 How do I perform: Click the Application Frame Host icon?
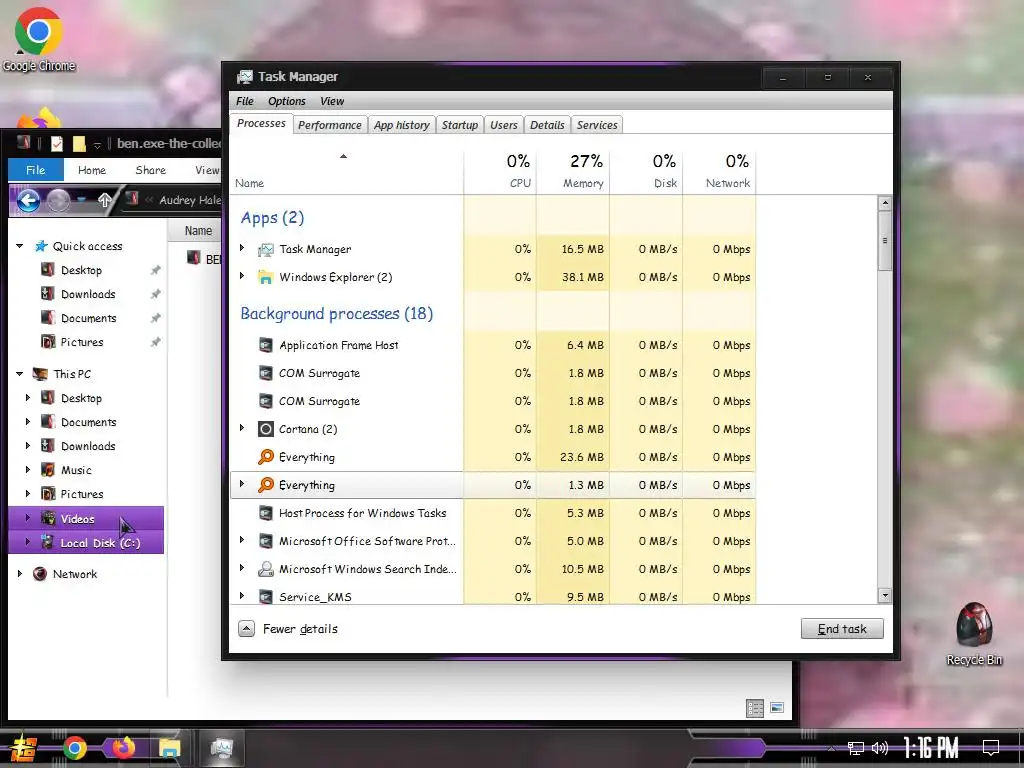pyautogui.click(x=265, y=345)
